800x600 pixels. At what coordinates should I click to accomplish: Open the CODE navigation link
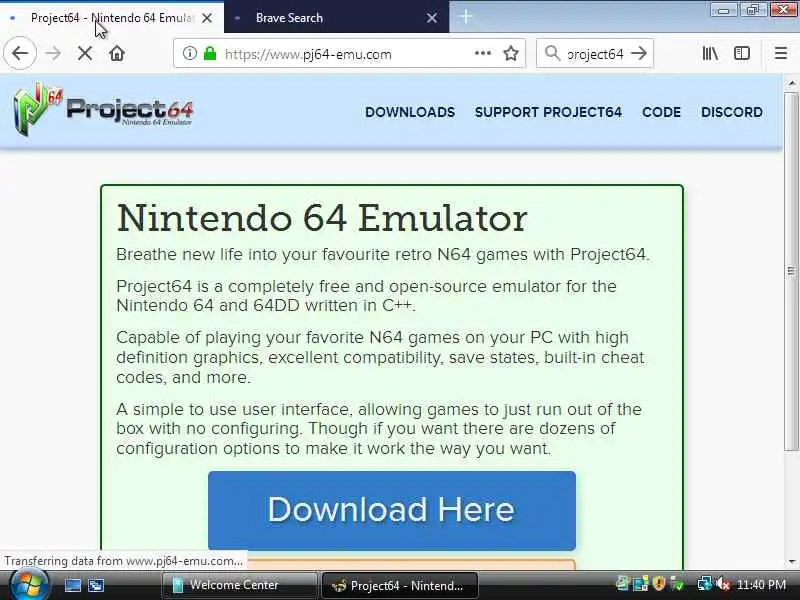(x=661, y=112)
